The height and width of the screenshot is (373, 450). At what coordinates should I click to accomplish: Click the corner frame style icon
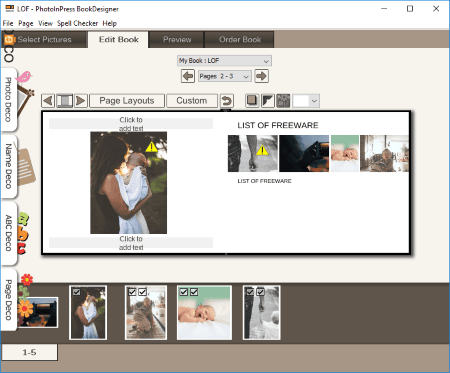(x=268, y=101)
